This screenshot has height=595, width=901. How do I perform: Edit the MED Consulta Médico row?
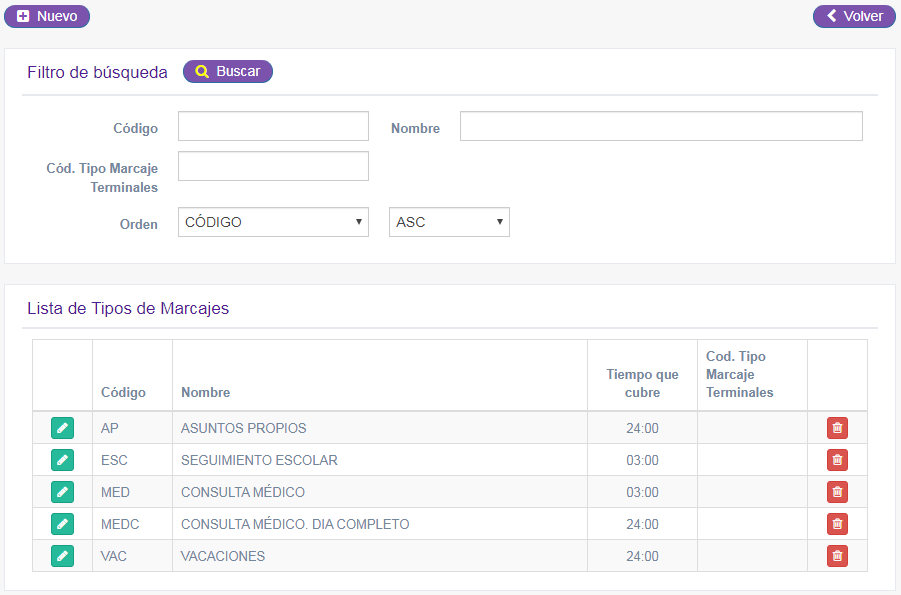(x=62, y=492)
